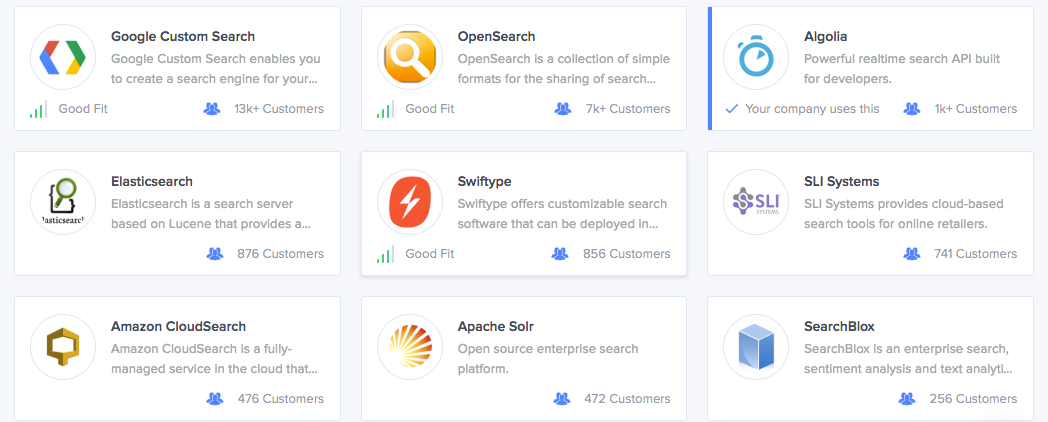Image resolution: width=1048 pixels, height=422 pixels.
Task: Click the SearchBlox blue cube logo
Action: click(756, 347)
